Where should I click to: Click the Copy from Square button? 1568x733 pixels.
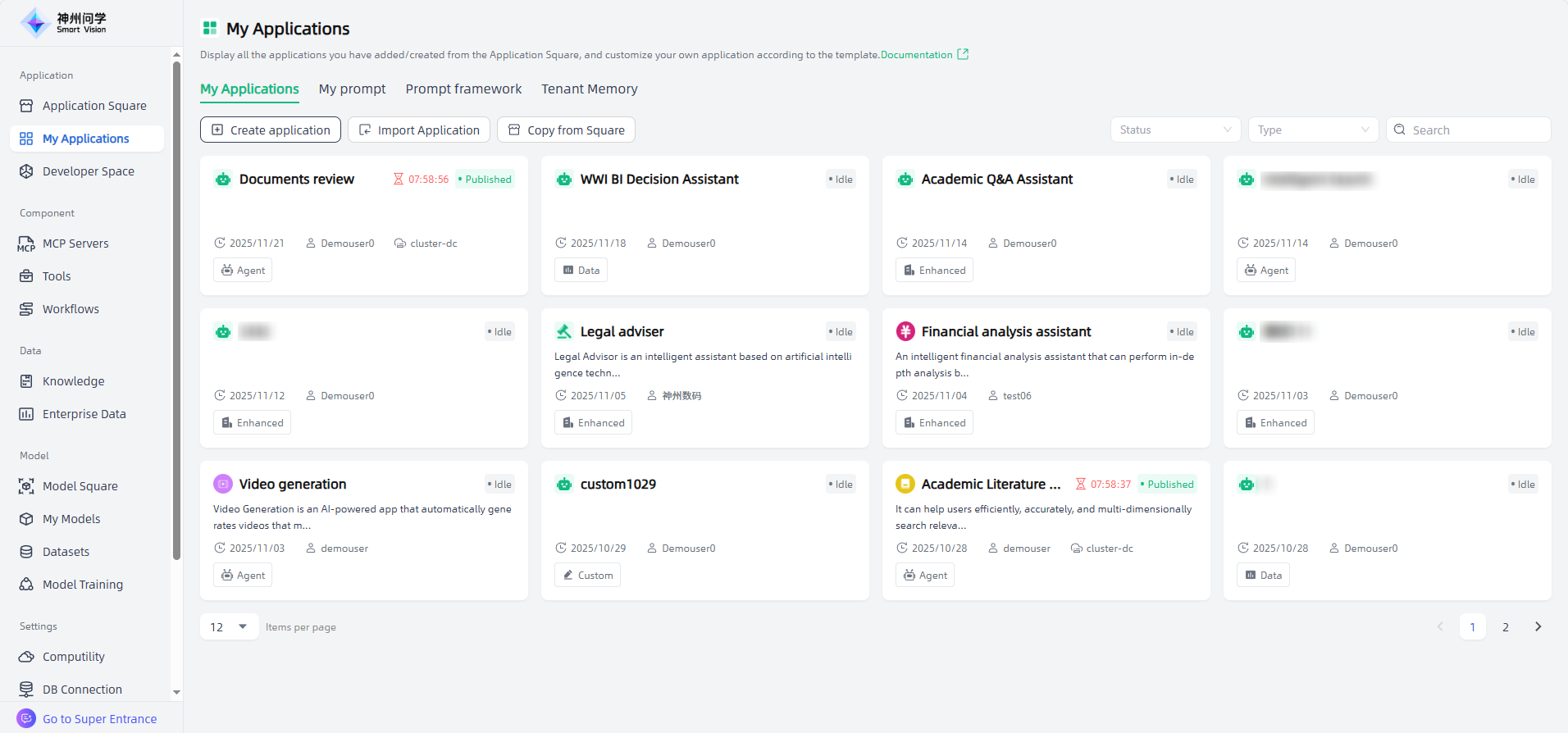(566, 130)
